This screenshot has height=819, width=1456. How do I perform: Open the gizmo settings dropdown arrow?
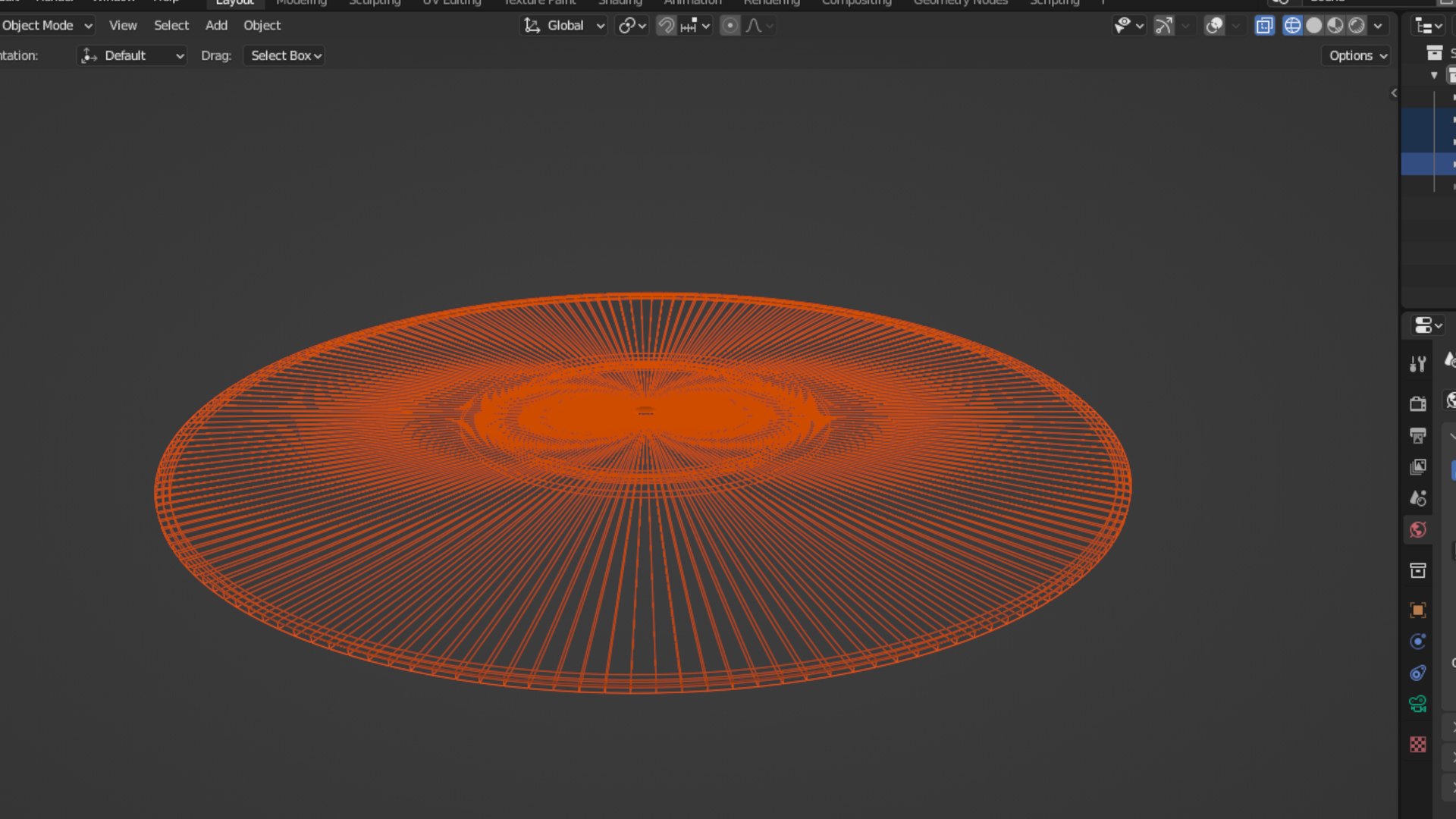coord(1185,25)
